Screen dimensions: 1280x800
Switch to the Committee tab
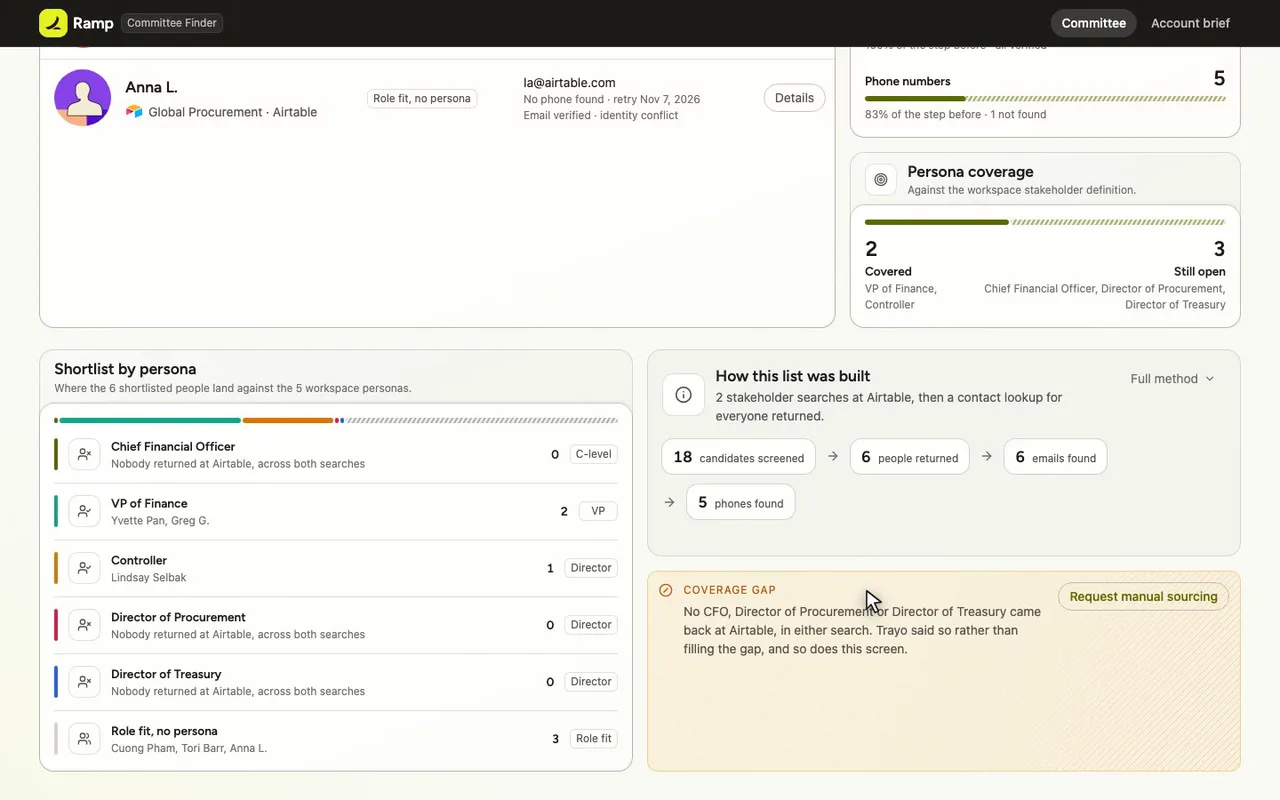pos(1093,23)
